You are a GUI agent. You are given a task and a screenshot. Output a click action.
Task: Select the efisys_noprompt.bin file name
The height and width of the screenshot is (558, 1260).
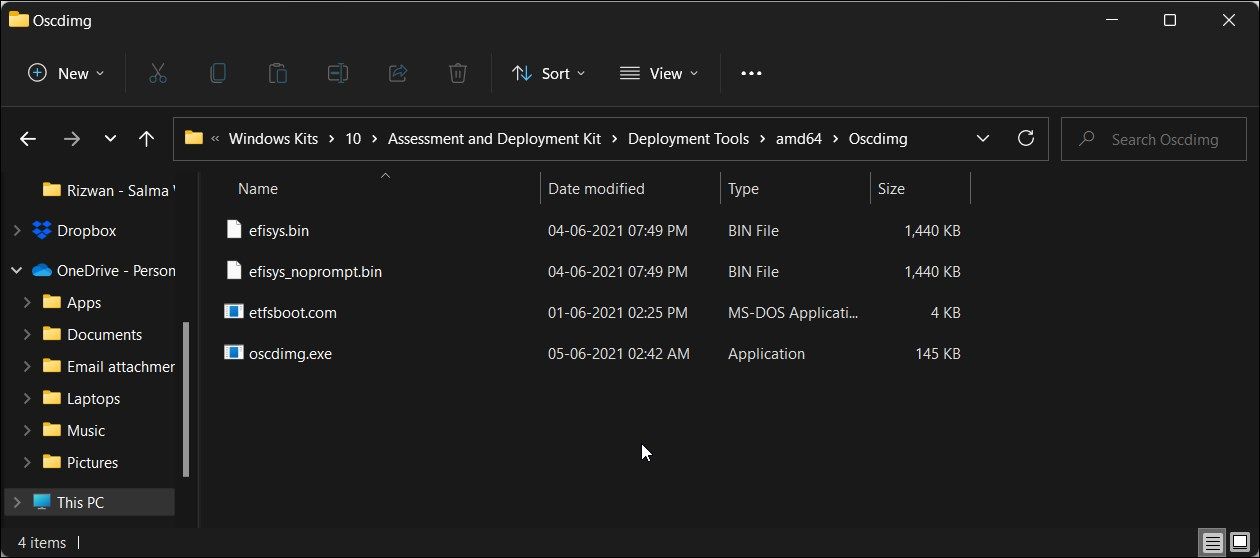pos(315,271)
